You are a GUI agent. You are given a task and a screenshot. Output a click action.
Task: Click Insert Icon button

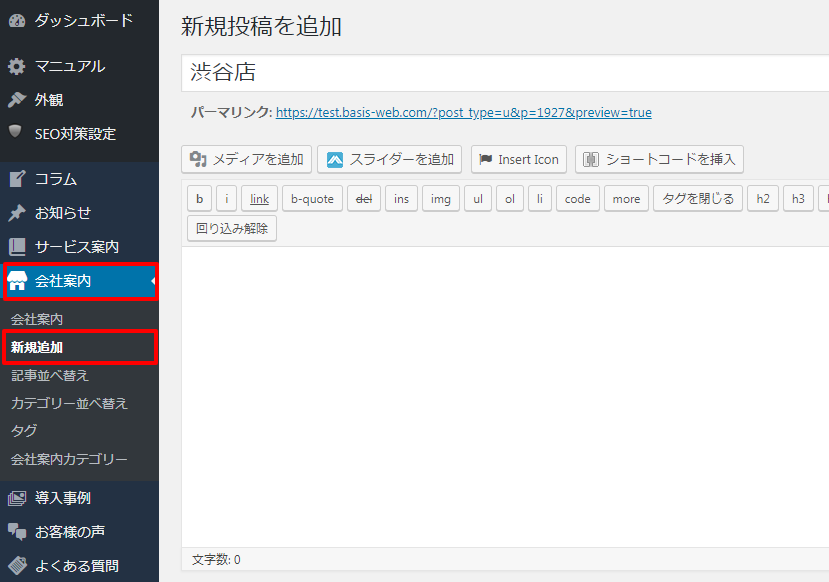(x=519, y=159)
